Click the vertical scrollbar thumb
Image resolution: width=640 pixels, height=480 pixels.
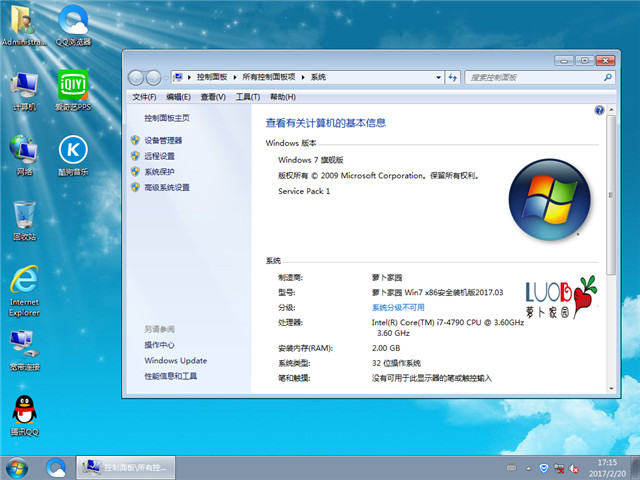coord(611,195)
